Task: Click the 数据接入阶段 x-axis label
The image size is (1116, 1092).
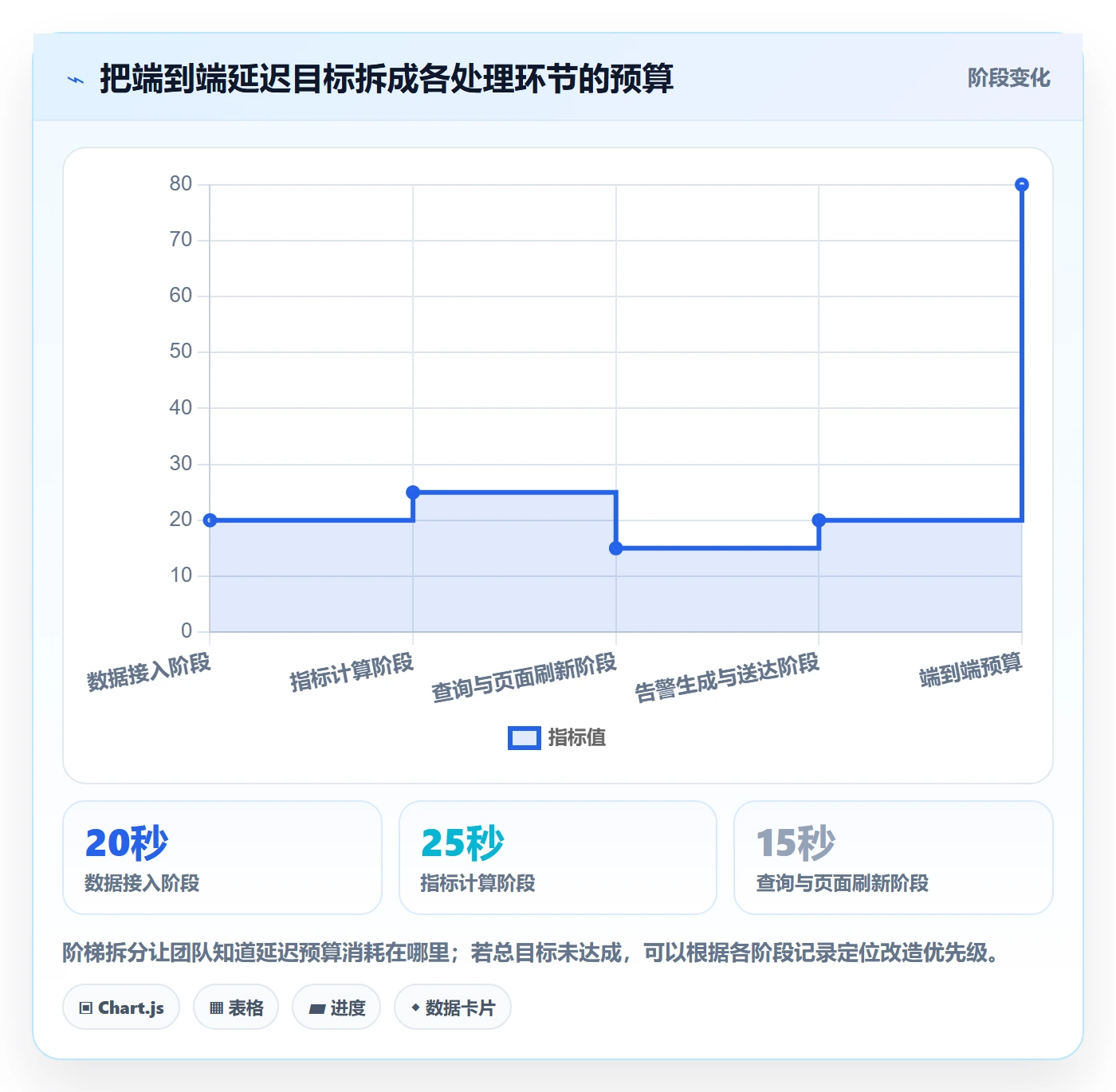Action: point(149,672)
